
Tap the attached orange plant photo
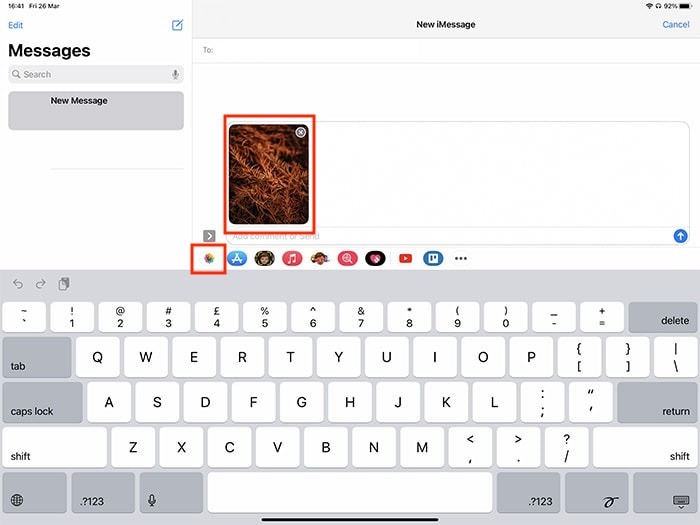point(268,174)
